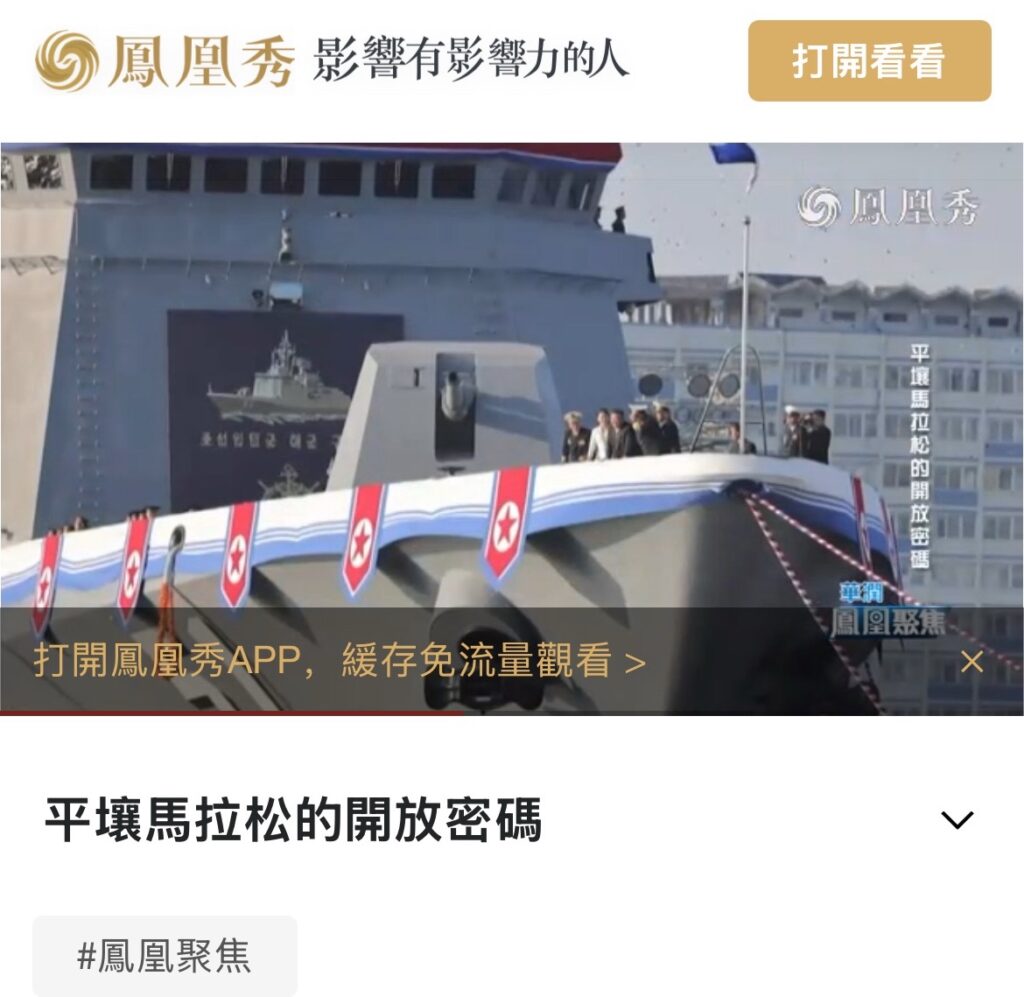Viewport: 1024px width, 997px height.
Task: Open the app with 打開看看 button
Action: (869, 61)
